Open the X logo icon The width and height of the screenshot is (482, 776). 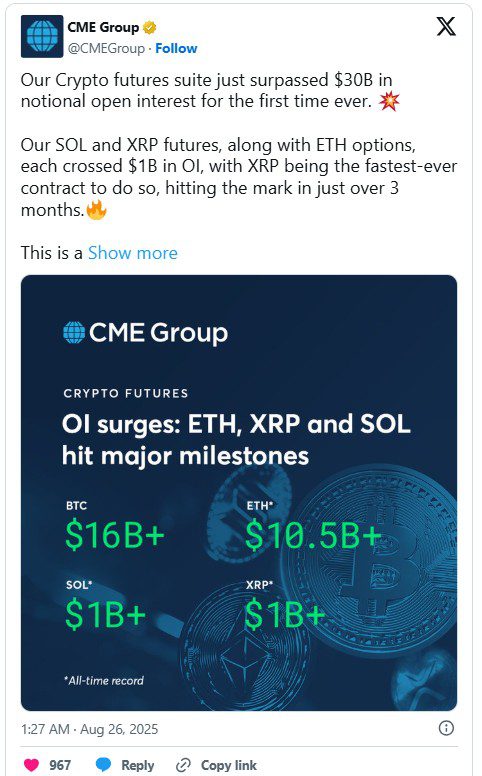(446, 26)
